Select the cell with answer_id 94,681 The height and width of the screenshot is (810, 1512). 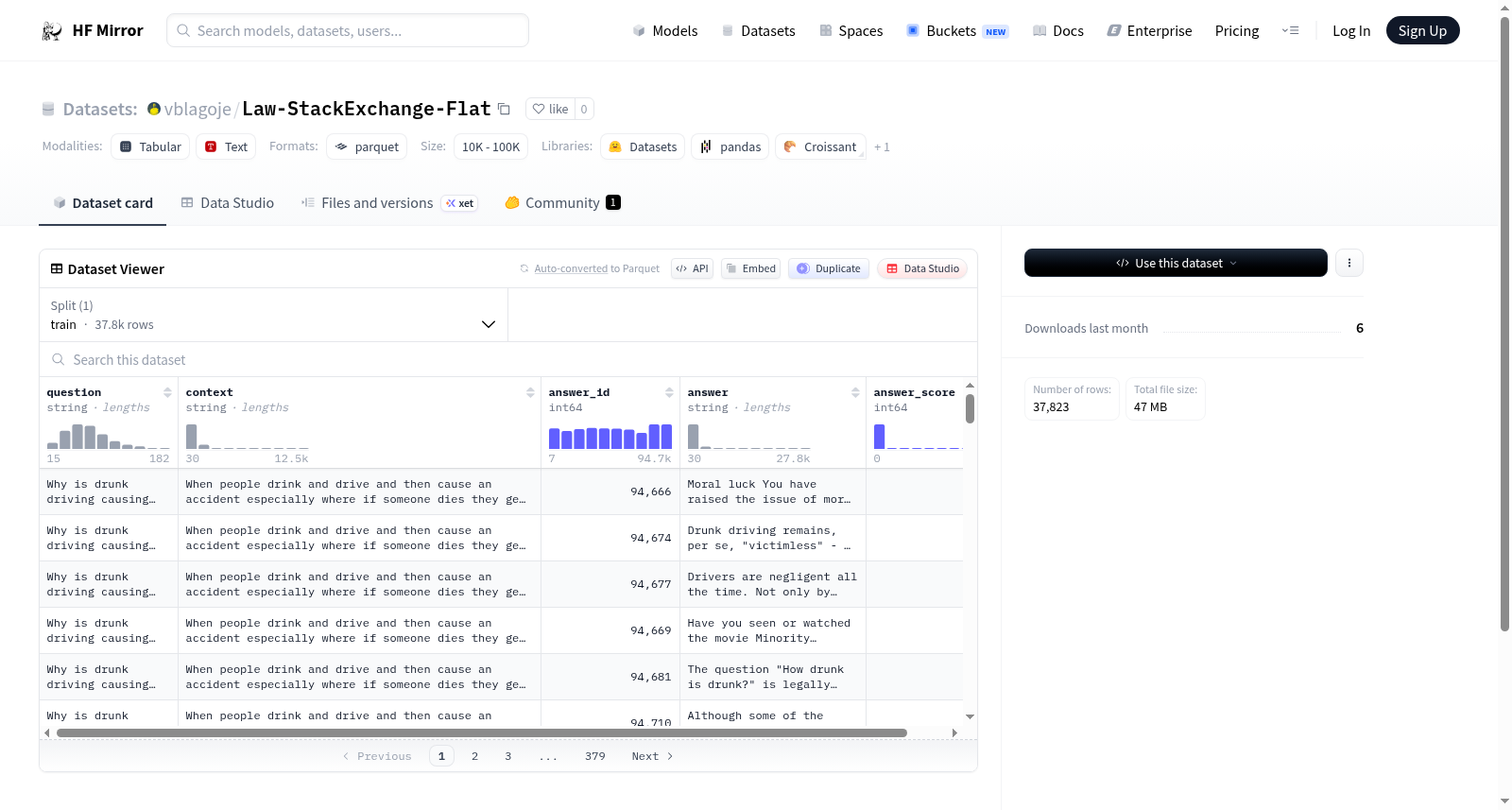tap(610, 677)
